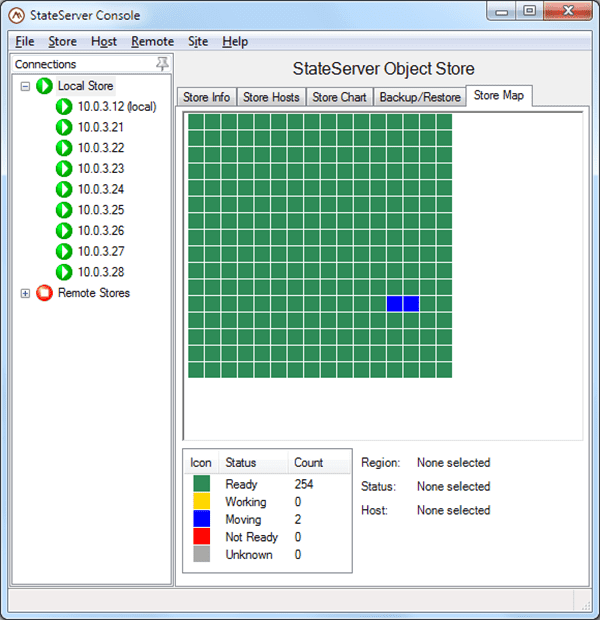
Task: Click the green icon beside 10.0.3.23
Action: click(64, 168)
